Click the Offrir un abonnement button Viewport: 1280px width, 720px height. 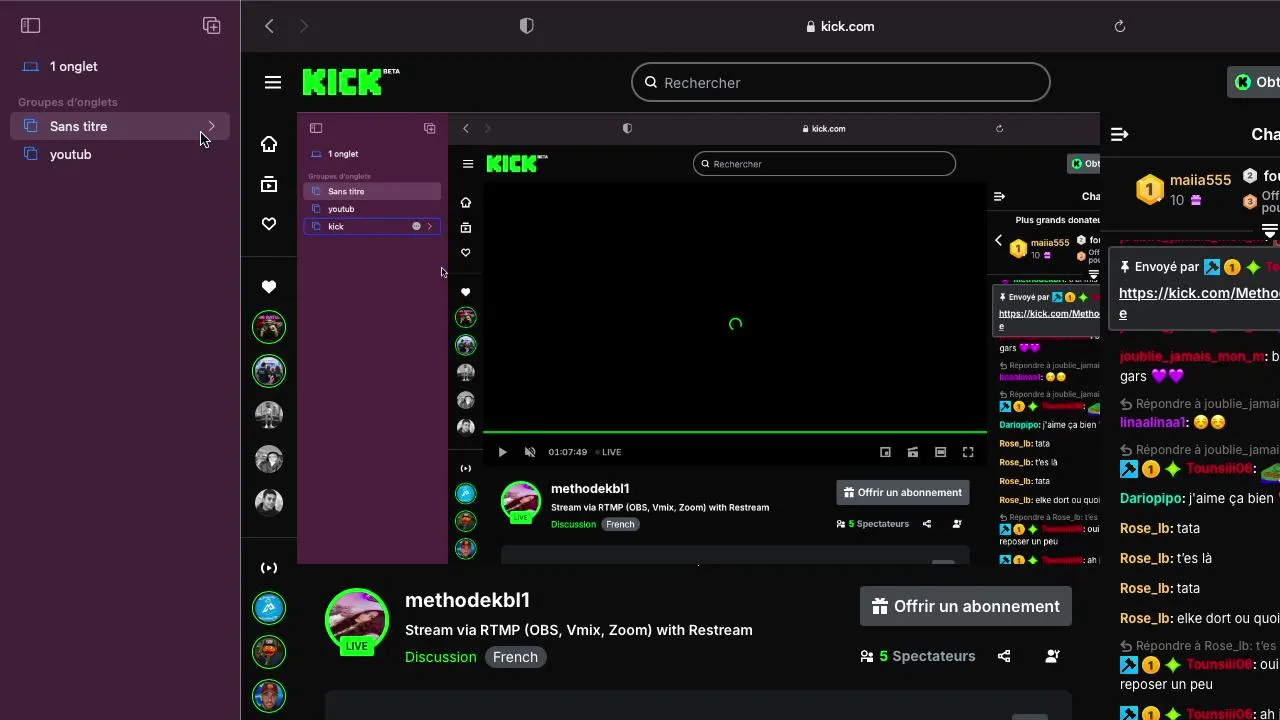click(x=965, y=606)
